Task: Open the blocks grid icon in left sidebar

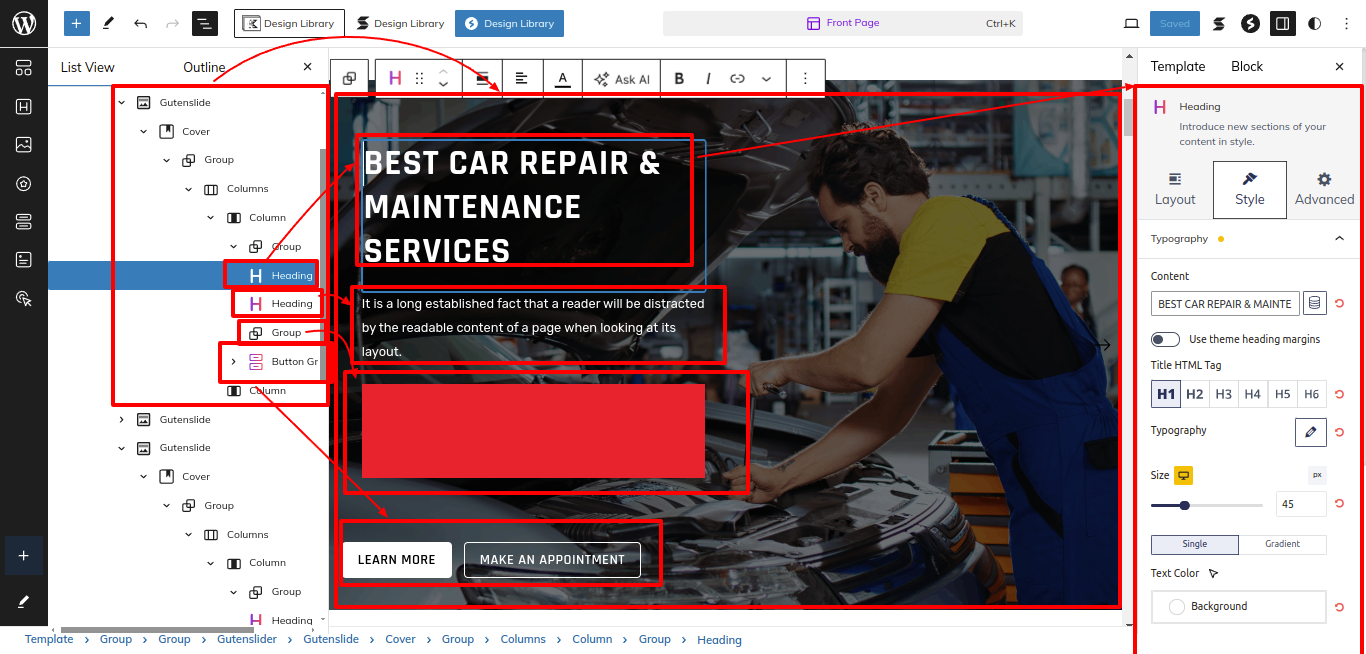Action: pyautogui.click(x=24, y=68)
